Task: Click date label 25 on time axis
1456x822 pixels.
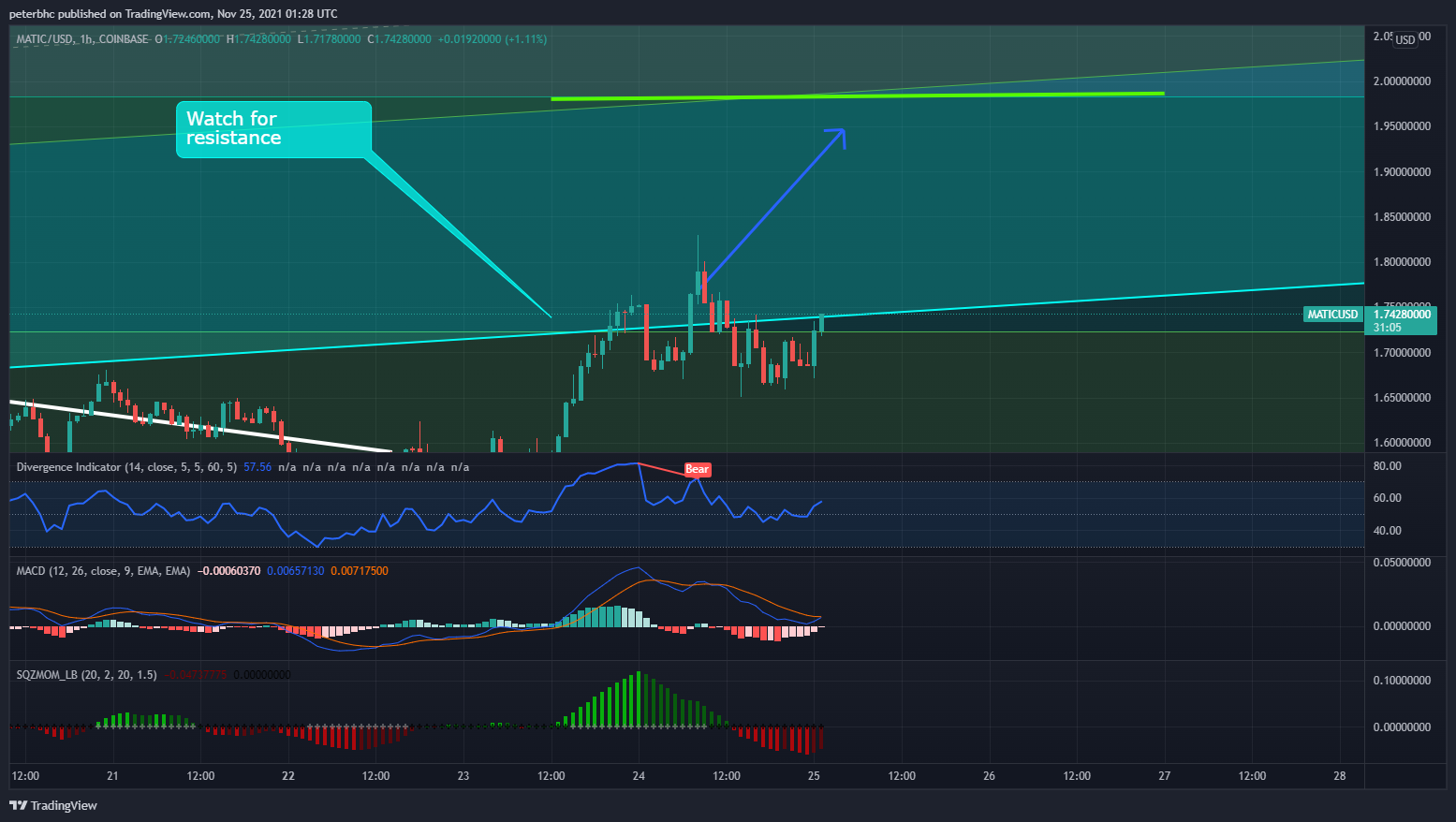Action: pyautogui.click(x=814, y=776)
